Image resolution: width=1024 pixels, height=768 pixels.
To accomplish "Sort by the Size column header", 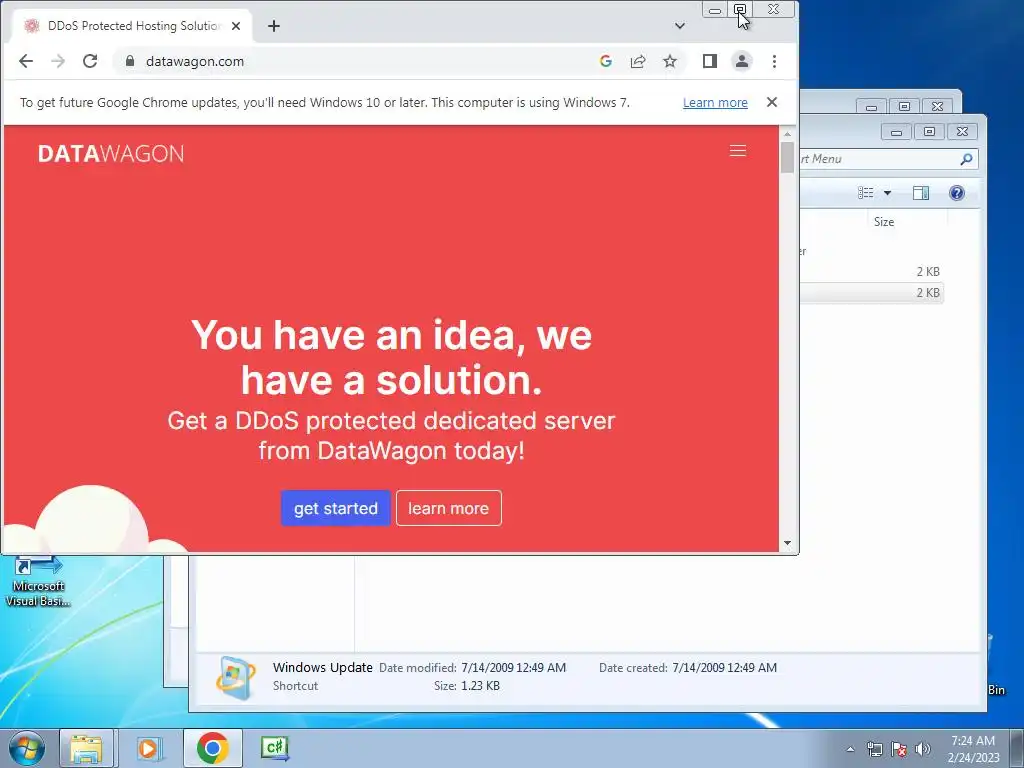I will click(x=884, y=222).
